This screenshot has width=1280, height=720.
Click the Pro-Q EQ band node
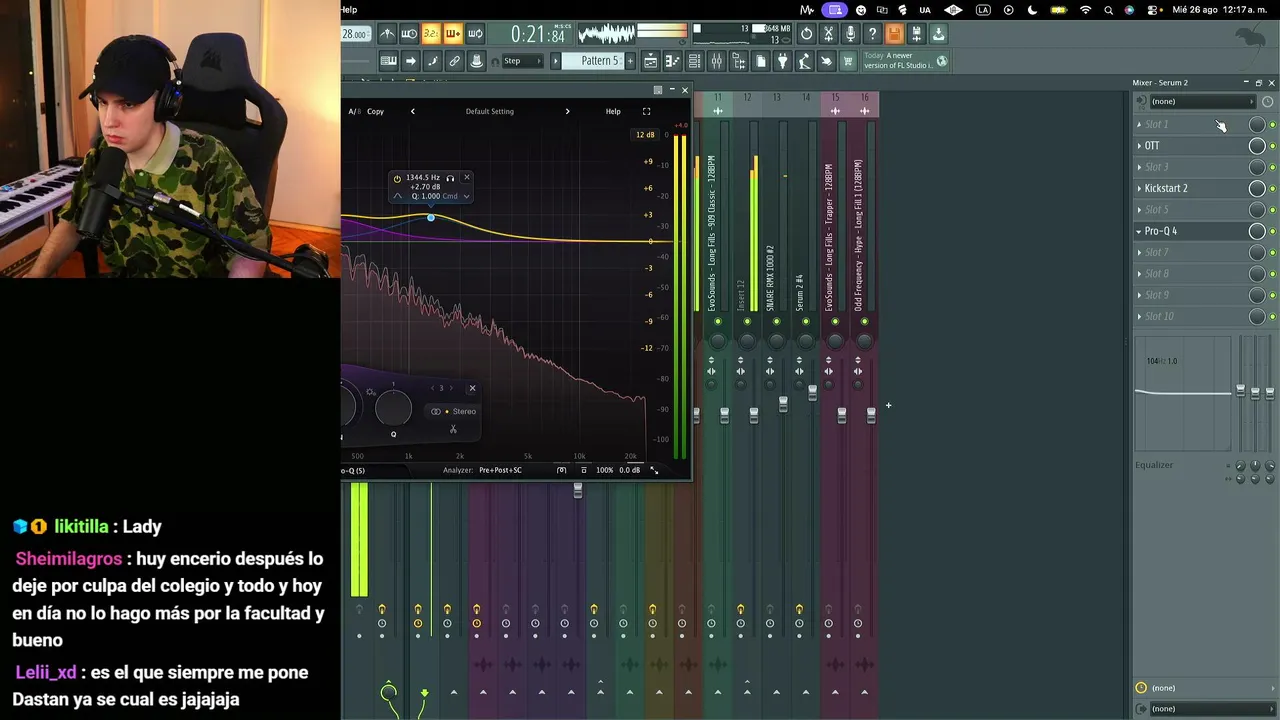pyautogui.click(x=431, y=218)
